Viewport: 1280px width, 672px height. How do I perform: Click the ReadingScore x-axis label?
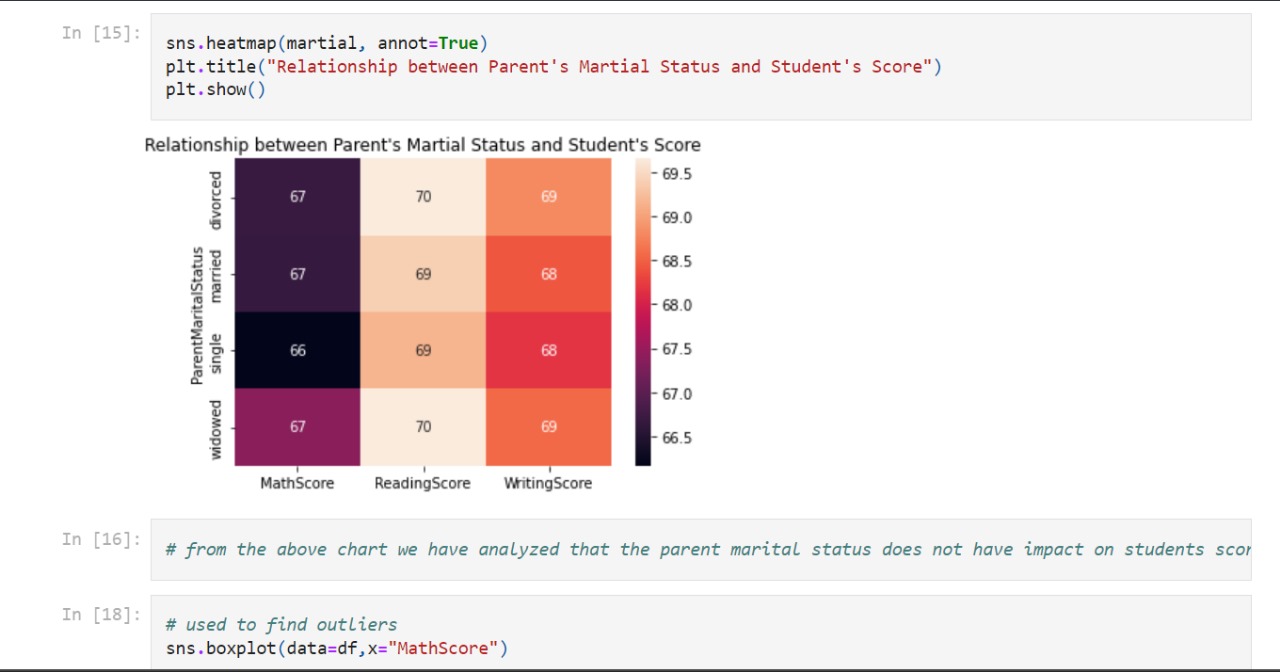tap(422, 483)
